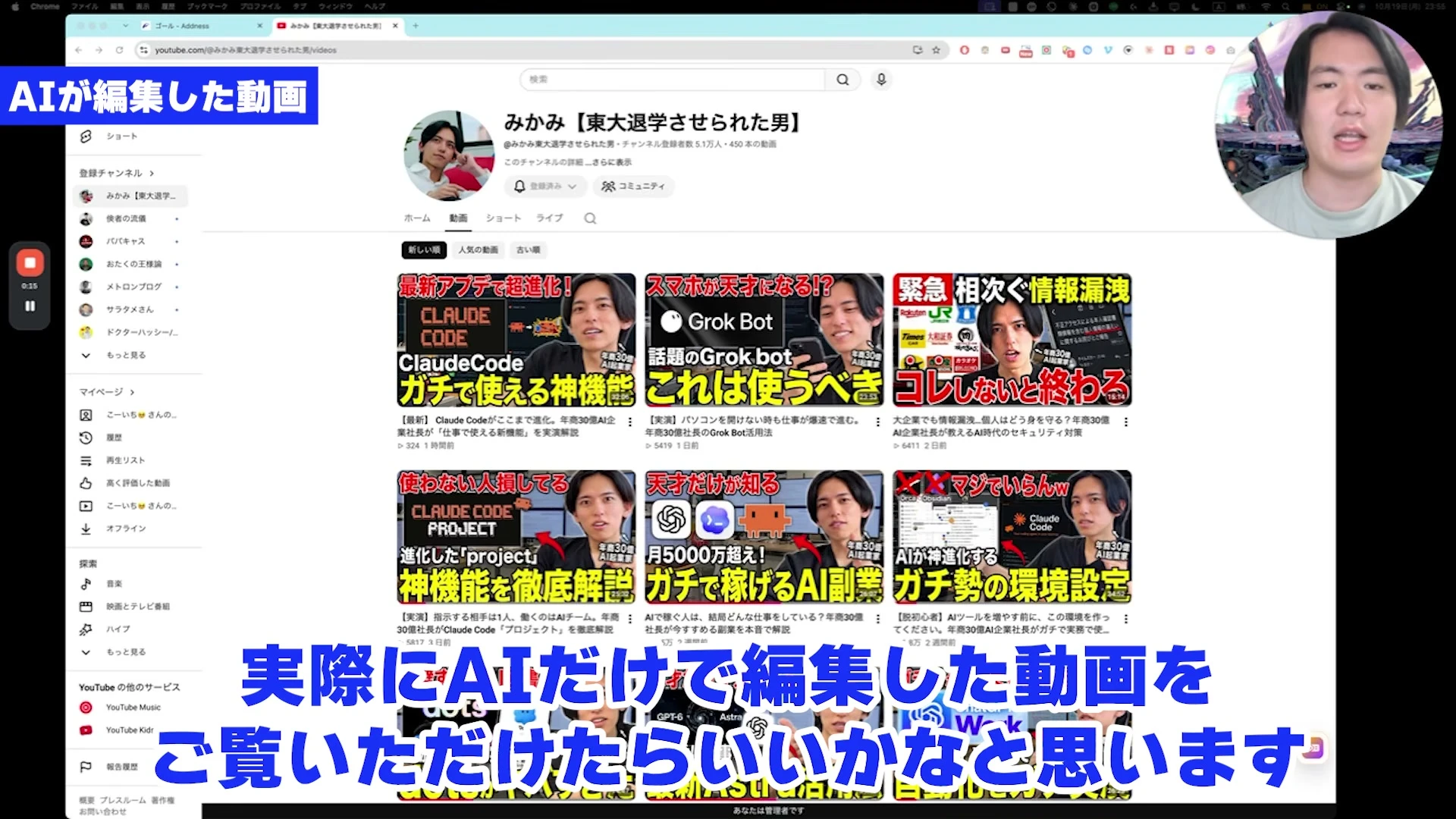Bookmark page with star icon in address bar
The image size is (1456, 819).
tap(937, 50)
